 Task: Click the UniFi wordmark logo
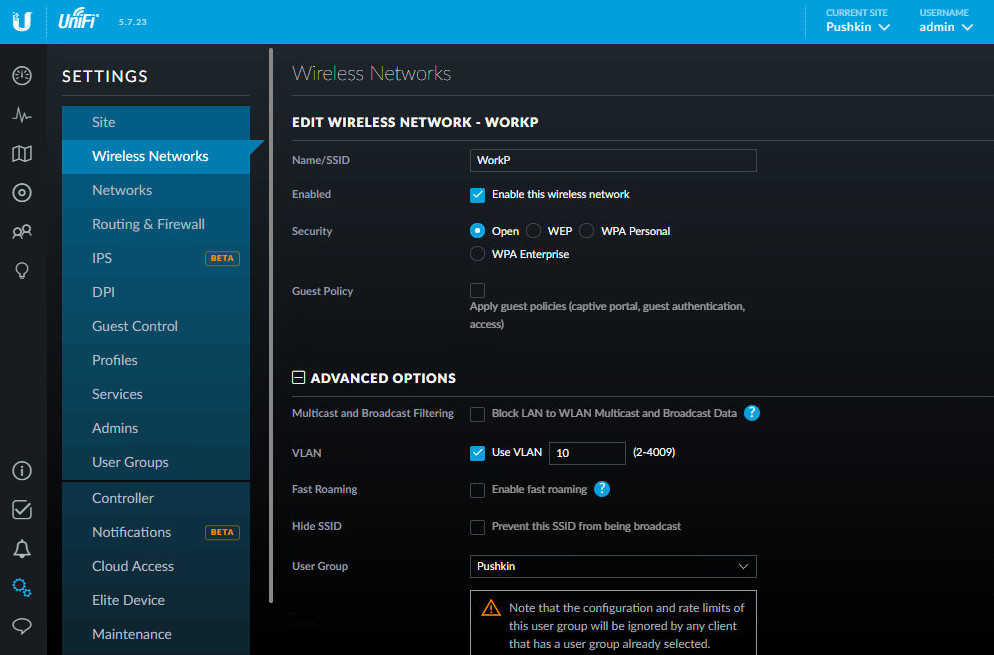click(x=79, y=18)
